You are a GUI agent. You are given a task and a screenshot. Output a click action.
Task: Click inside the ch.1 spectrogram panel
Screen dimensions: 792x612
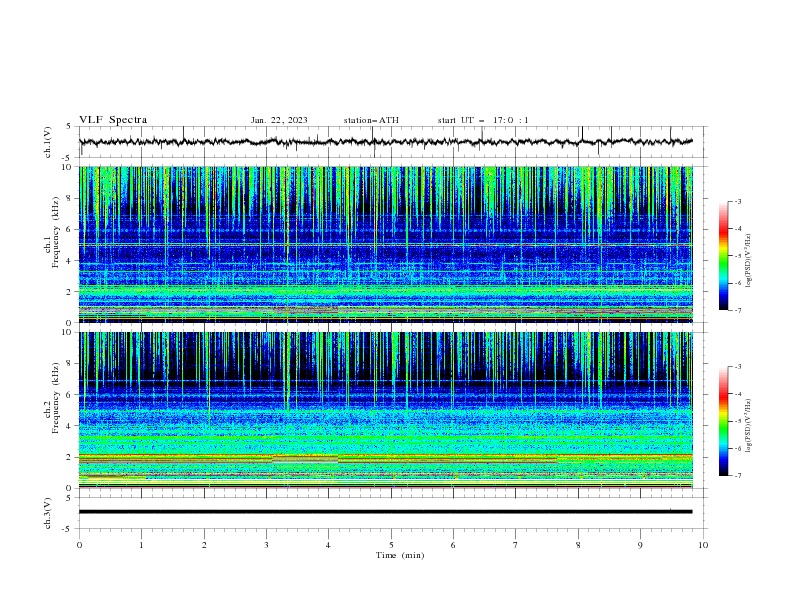(x=386, y=244)
